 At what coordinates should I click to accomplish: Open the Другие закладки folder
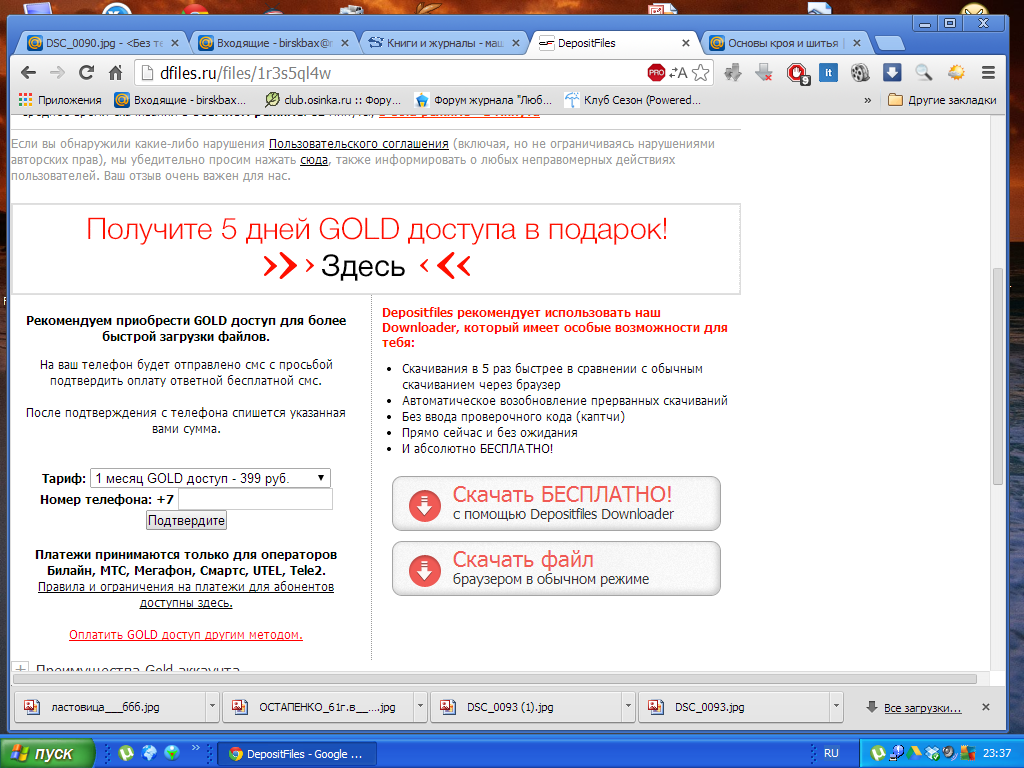[x=942, y=100]
